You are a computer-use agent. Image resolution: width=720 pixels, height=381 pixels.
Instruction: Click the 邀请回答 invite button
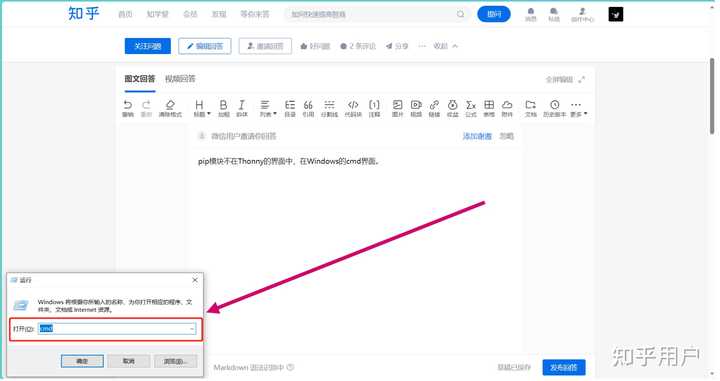(265, 46)
